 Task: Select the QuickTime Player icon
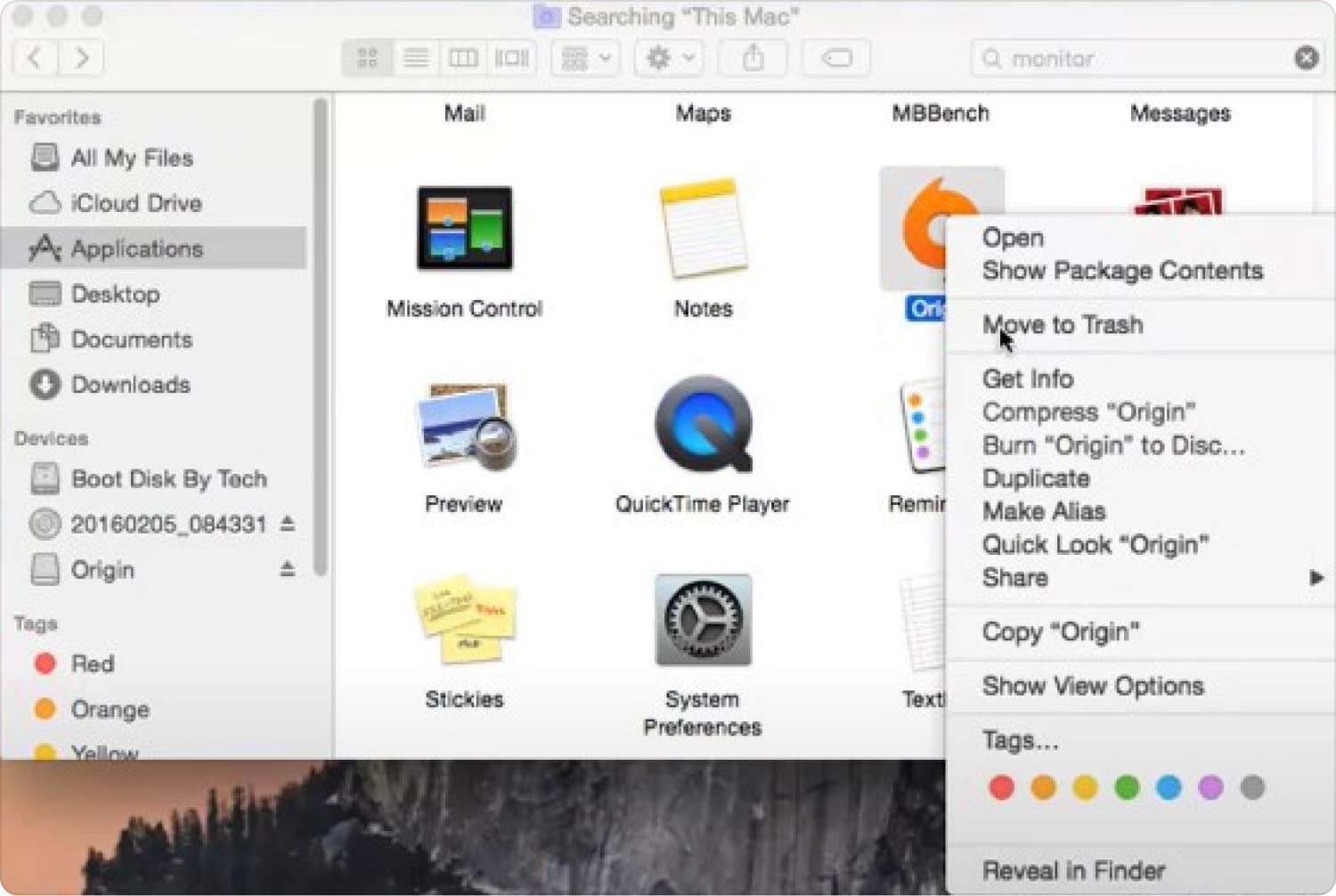[x=703, y=424]
